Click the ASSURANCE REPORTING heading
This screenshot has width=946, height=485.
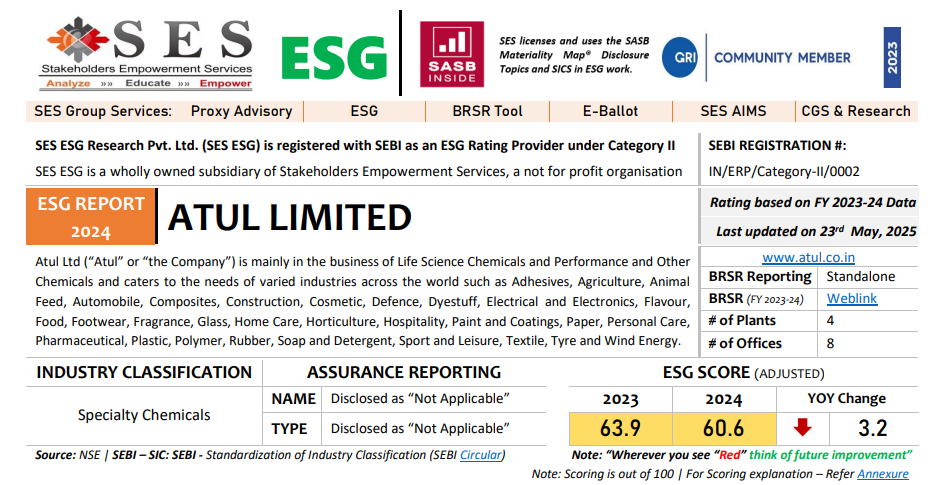tap(404, 372)
